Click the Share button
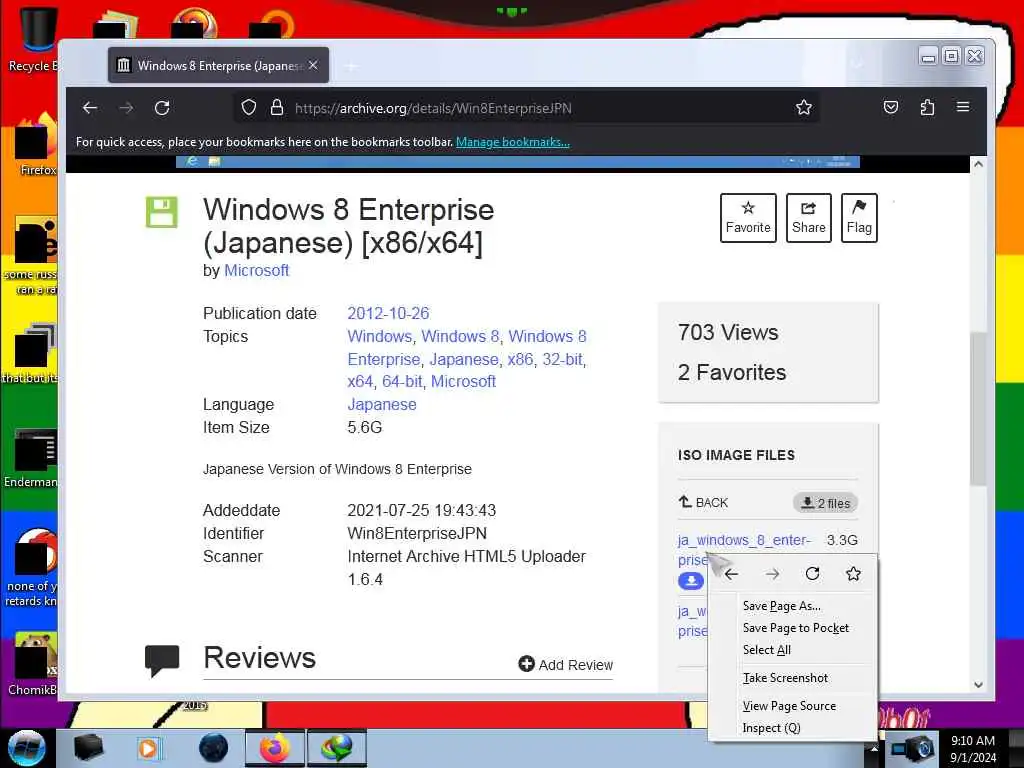 pos(808,217)
